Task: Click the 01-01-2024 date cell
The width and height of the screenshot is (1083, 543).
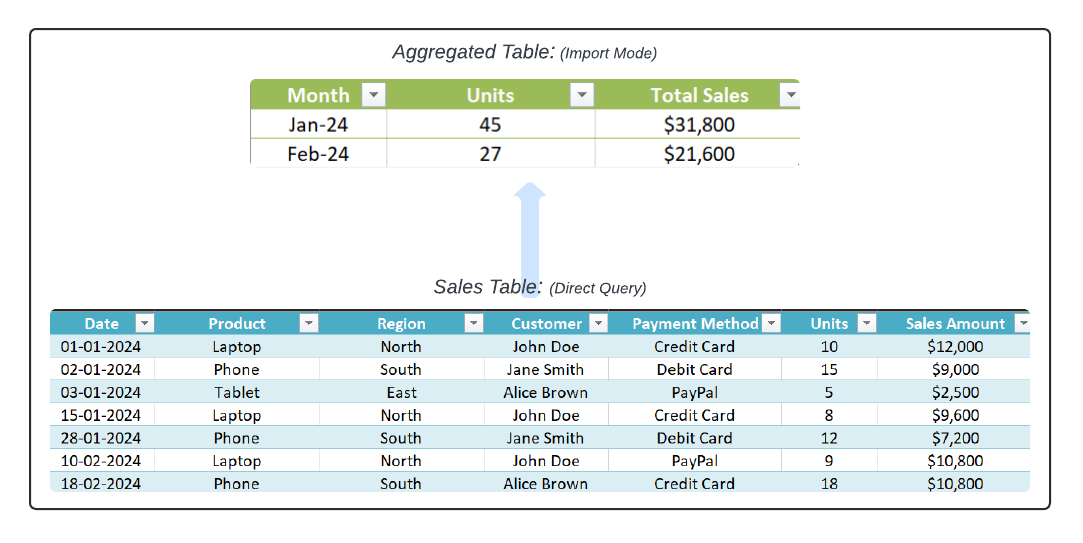Action: click(102, 346)
